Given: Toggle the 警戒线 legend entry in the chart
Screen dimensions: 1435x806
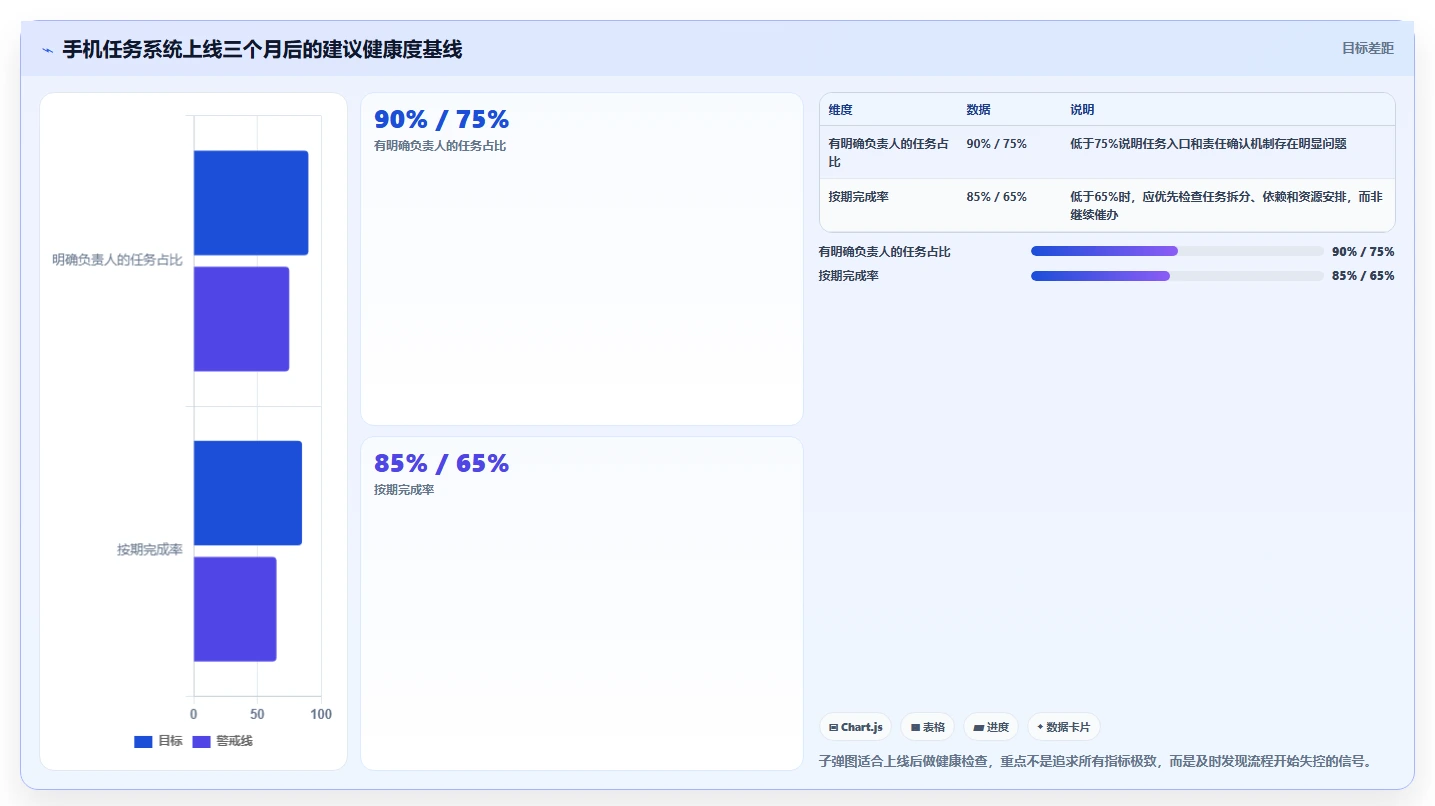Looking at the screenshot, I should pyautogui.click(x=223, y=741).
